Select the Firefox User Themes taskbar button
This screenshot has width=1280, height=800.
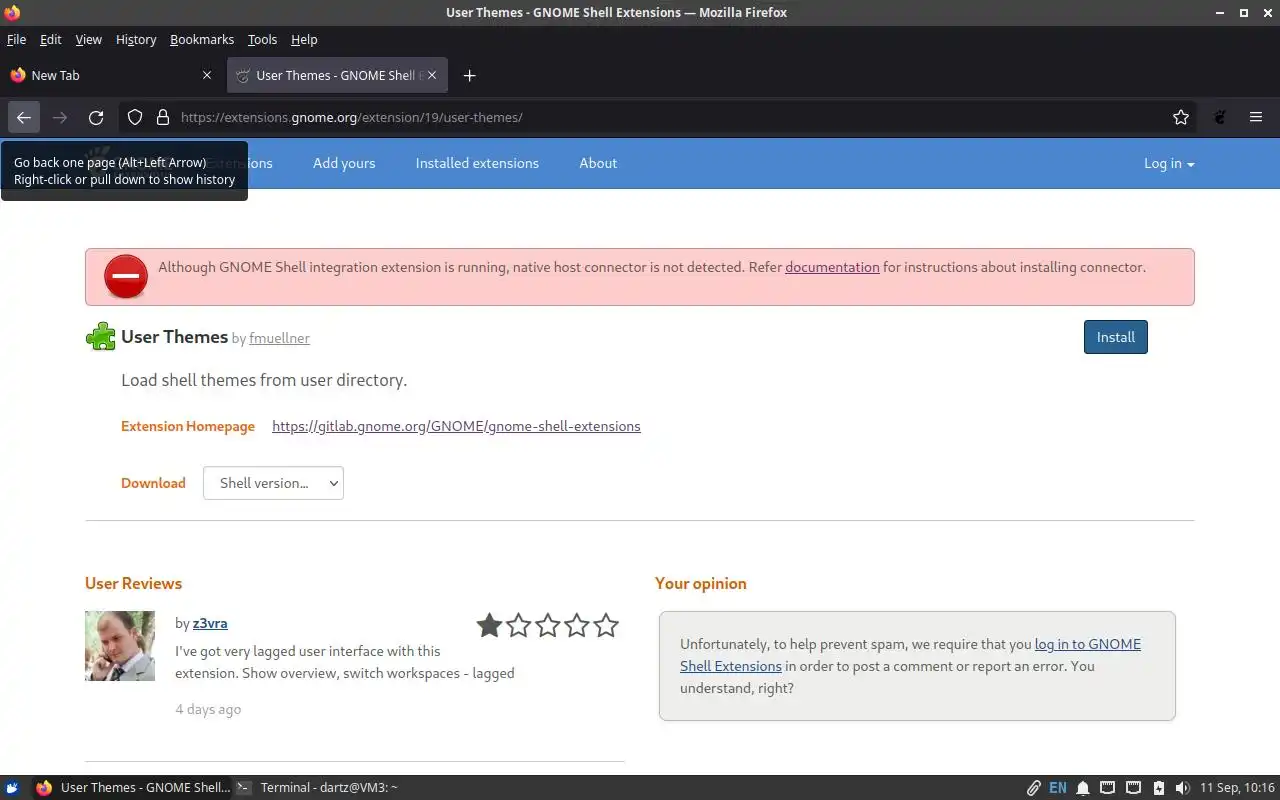pos(132,787)
